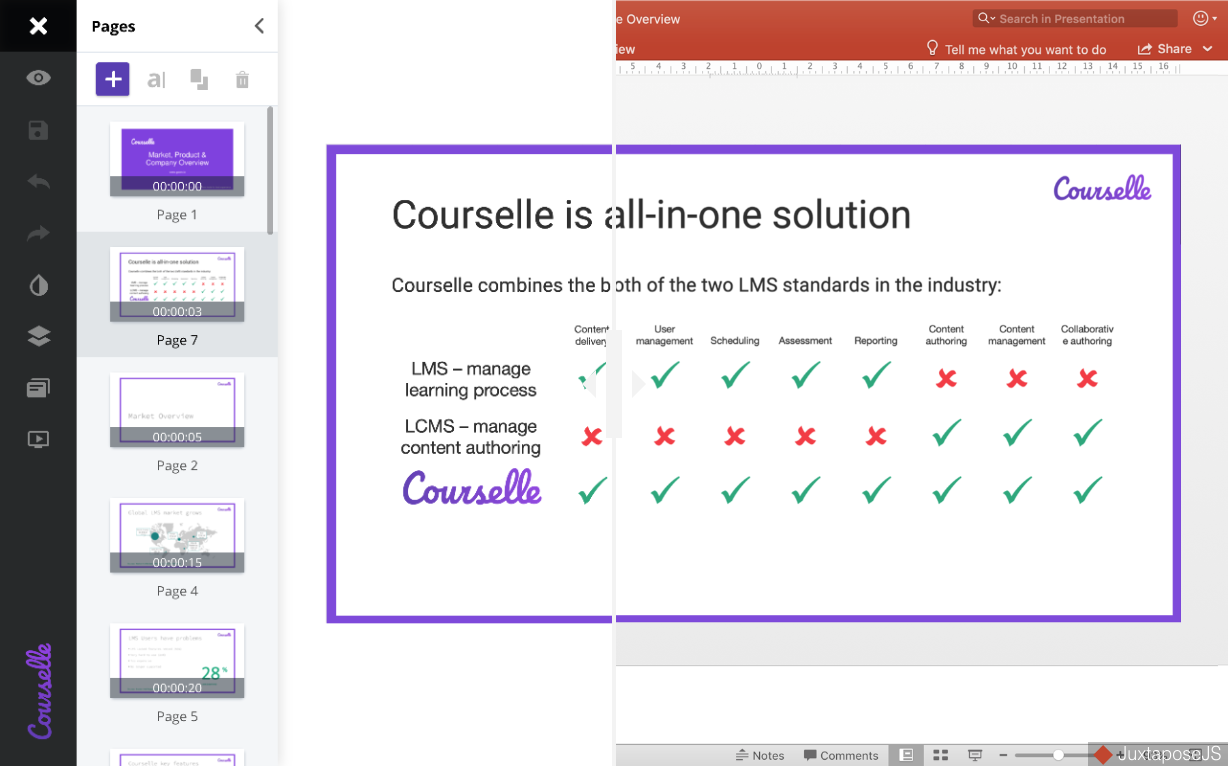The width and height of the screenshot is (1228, 766).
Task: Click the 'Scheduling' column header
Action: (x=735, y=341)
